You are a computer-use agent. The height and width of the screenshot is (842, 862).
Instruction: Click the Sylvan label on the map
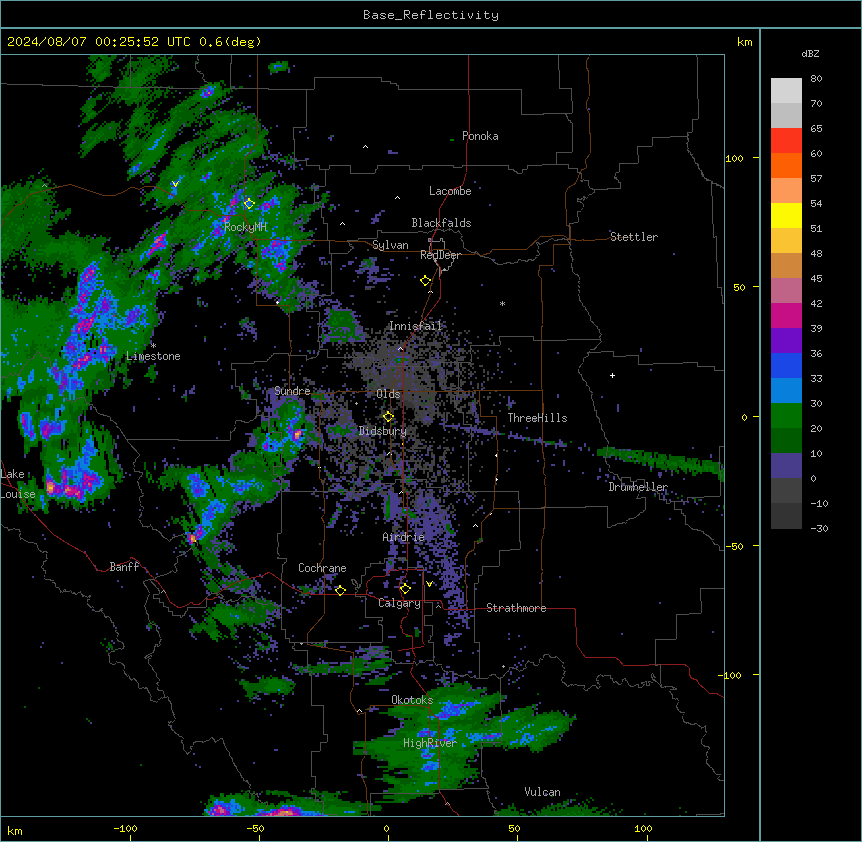[390, 245]
